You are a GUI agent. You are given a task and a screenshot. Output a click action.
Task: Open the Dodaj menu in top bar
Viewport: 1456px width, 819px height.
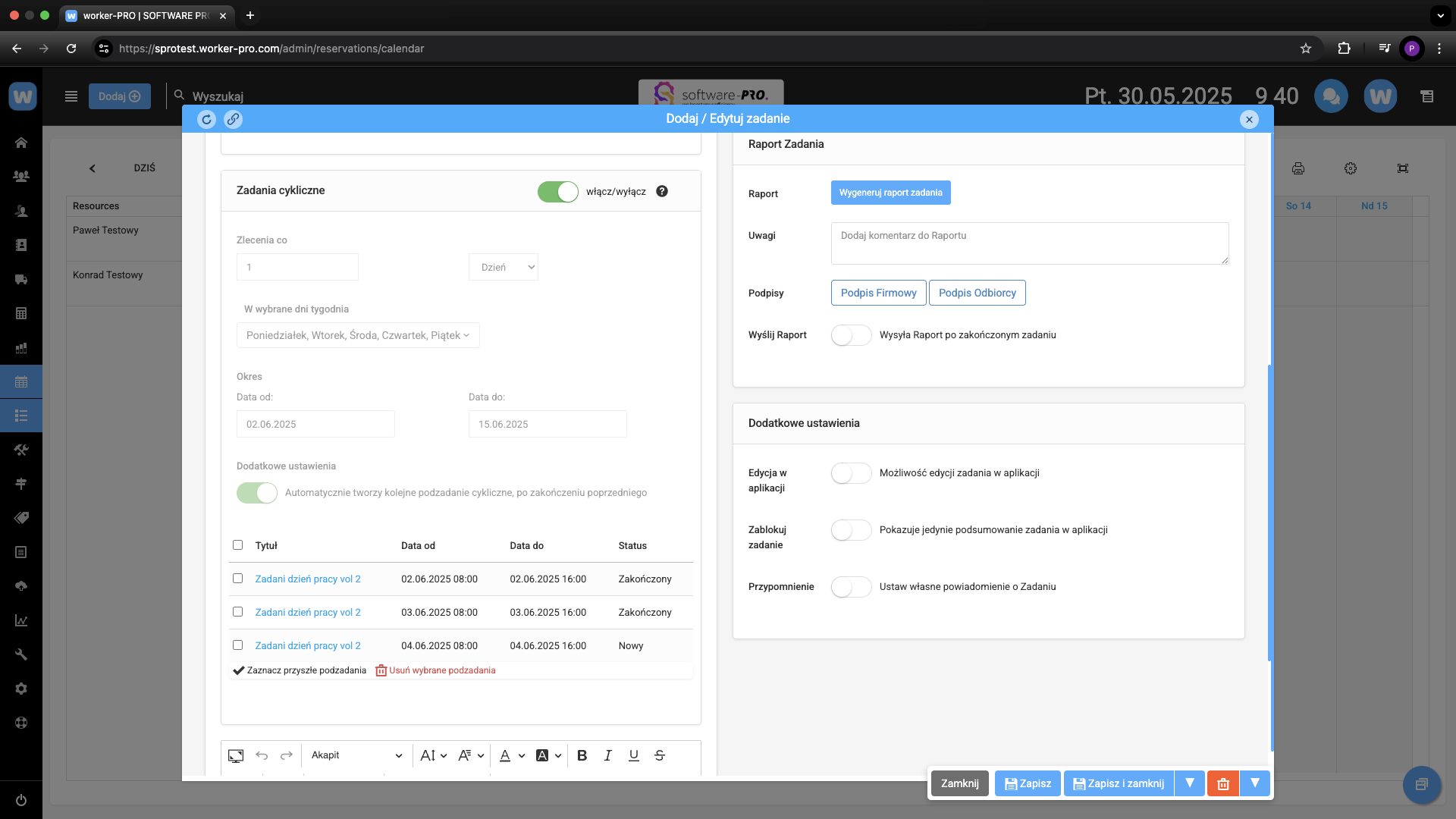(119, 96)
